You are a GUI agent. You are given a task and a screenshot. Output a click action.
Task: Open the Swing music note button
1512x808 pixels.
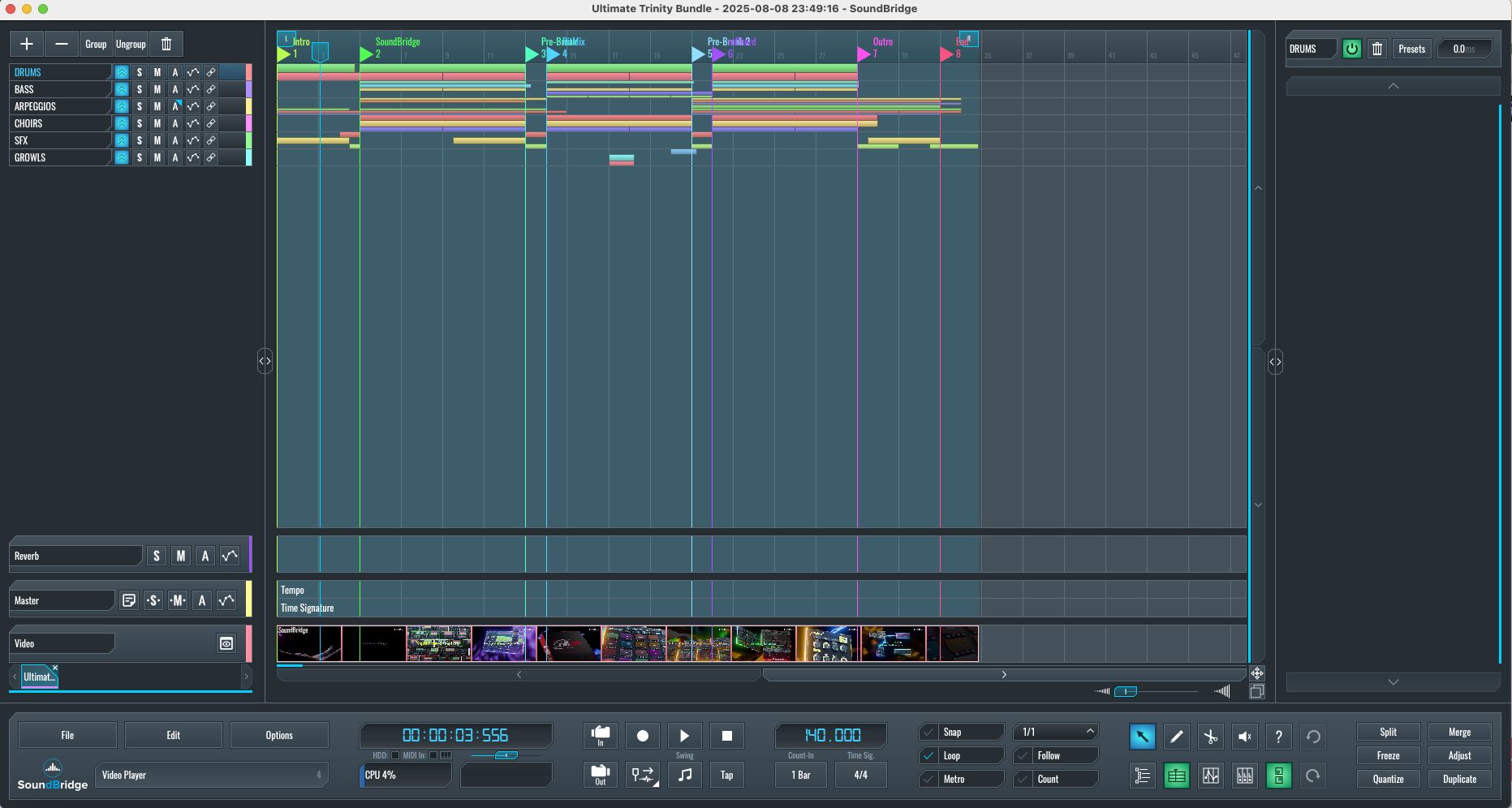click(x=684, y=775)
